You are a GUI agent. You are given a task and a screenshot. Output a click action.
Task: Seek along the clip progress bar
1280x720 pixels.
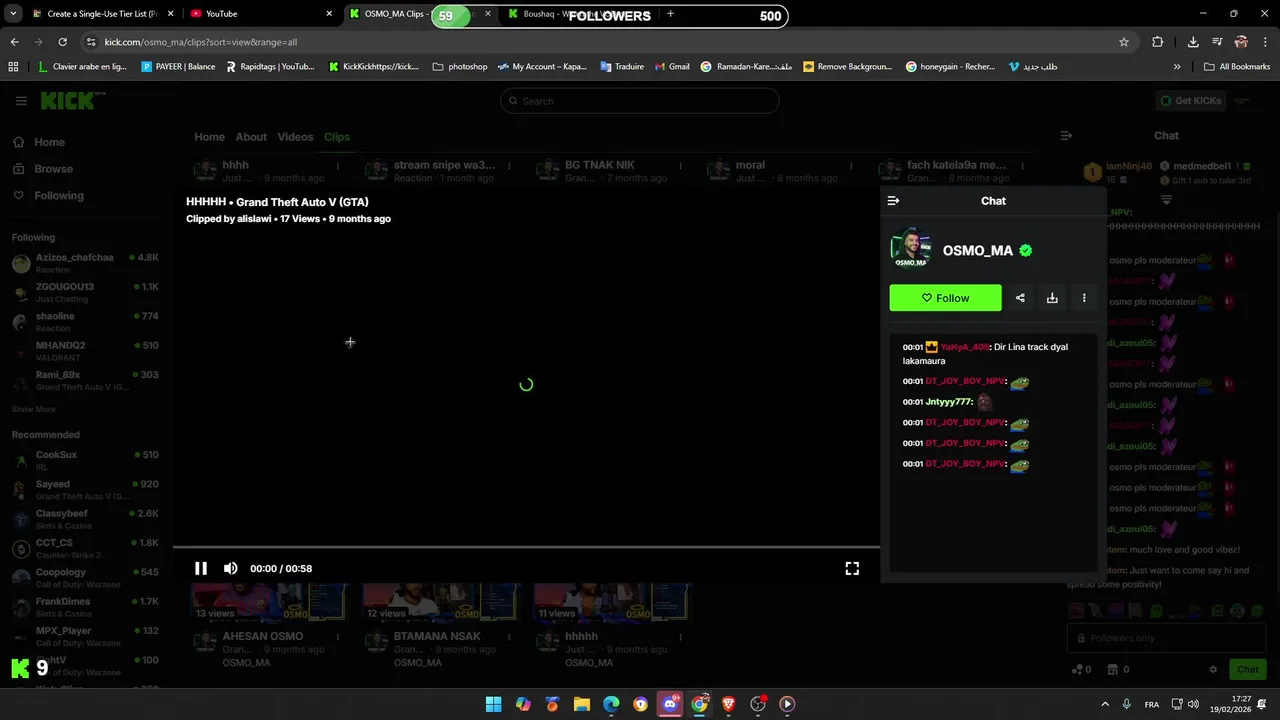pos(526,548)
